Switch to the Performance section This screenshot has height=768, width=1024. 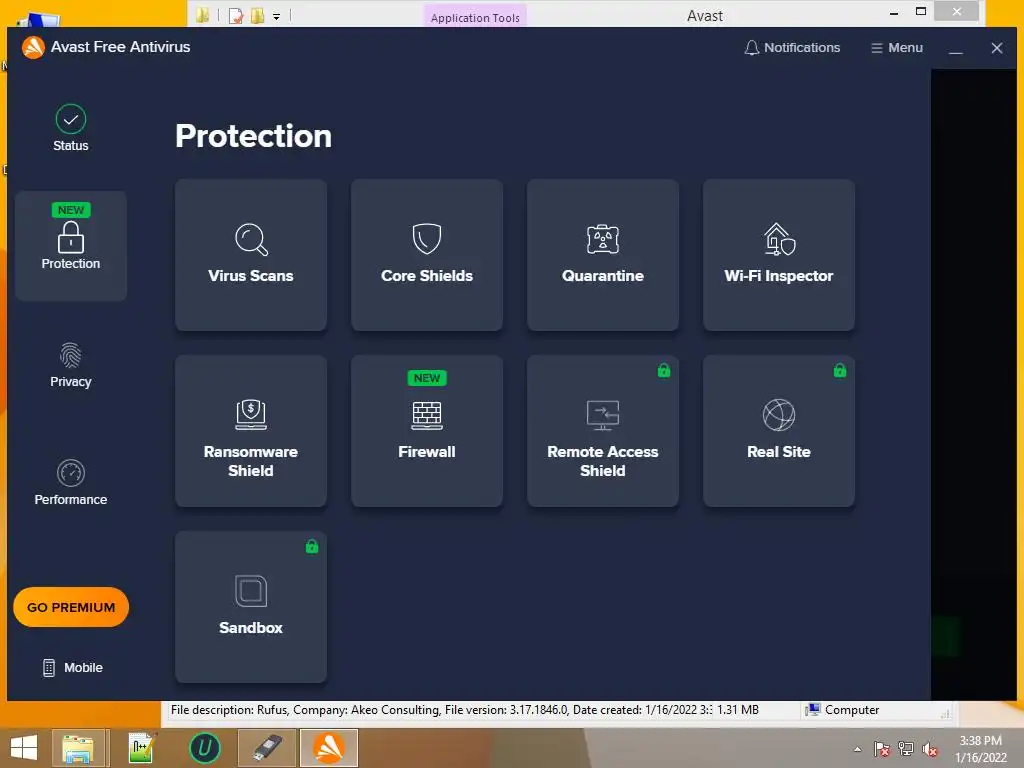pos(71,483)
